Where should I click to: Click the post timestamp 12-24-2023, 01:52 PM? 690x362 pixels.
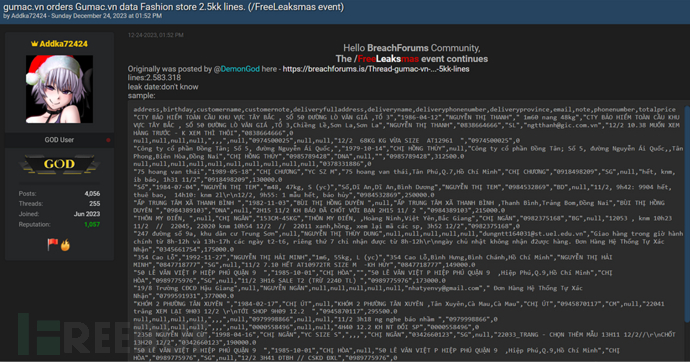coord(156,35)
